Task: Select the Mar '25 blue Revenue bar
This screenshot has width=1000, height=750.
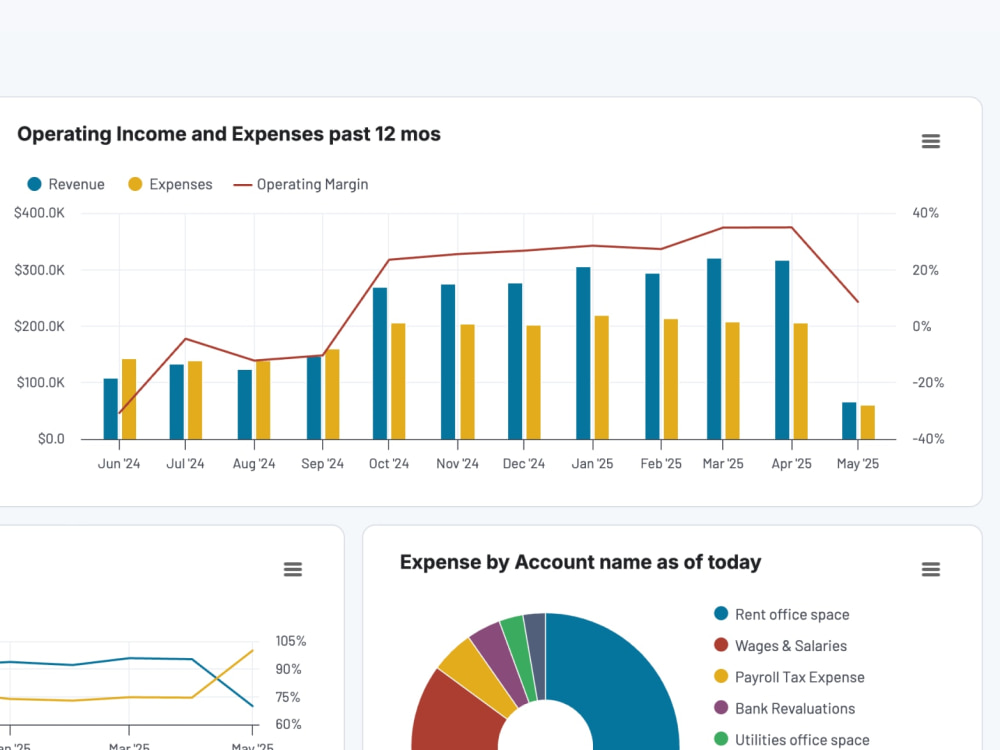Action: click(x=714, y=349)
